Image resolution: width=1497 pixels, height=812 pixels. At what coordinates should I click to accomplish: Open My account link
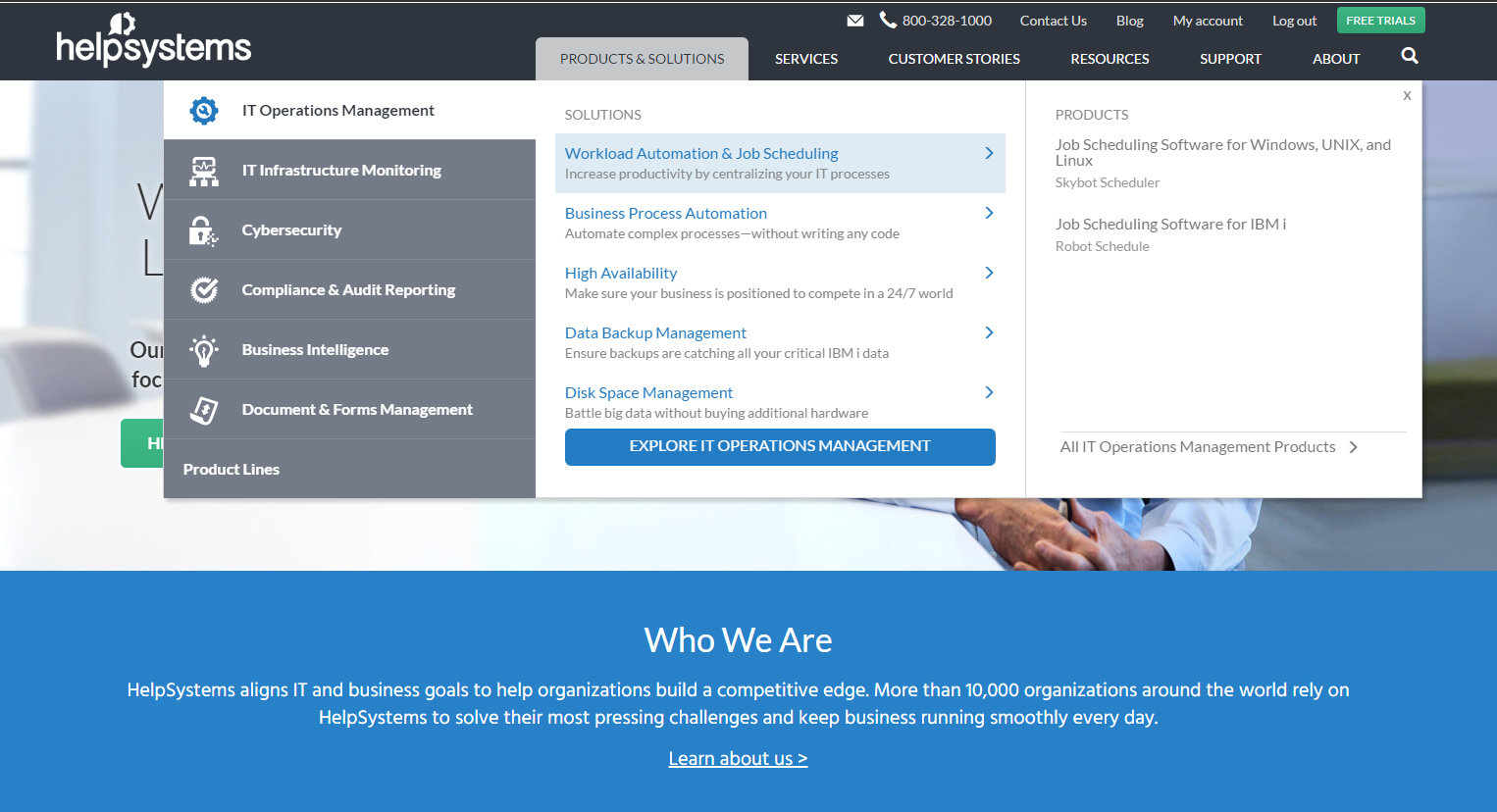[x=1208, y=21]
